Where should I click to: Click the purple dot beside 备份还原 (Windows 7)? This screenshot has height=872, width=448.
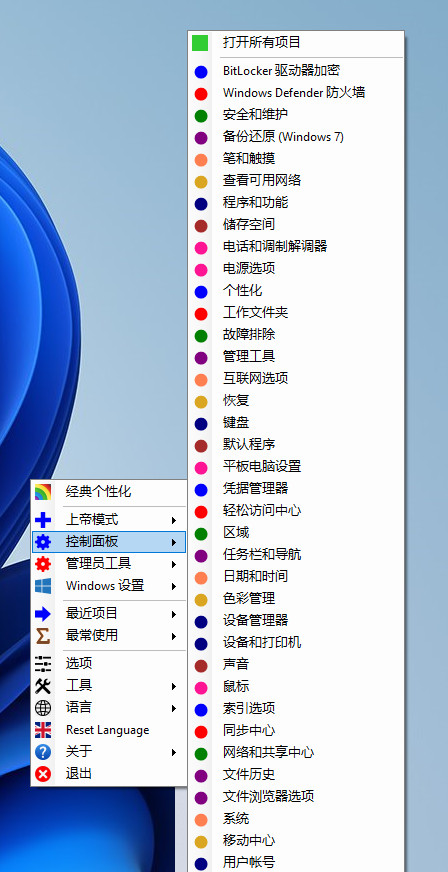pyautogui.click(x=201, y=138)
